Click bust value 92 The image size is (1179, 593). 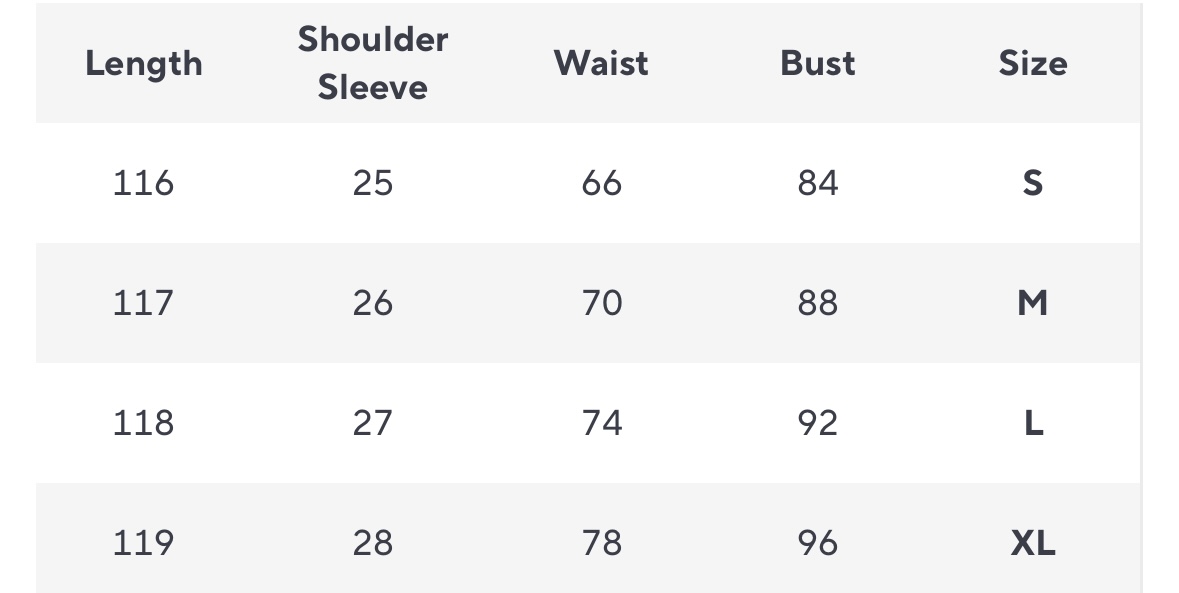coord(817,423)
